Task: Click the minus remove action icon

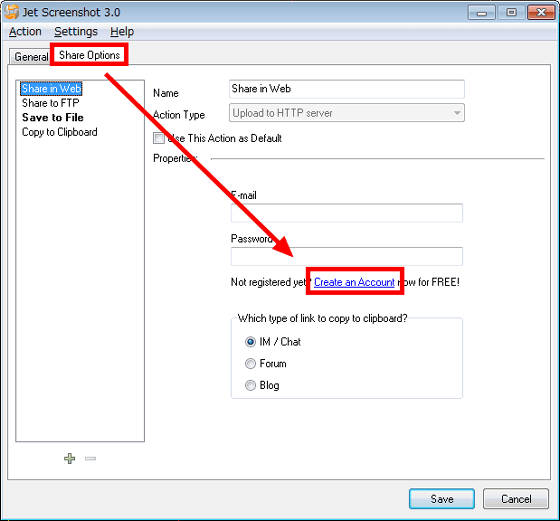Action: pos(90,459)
